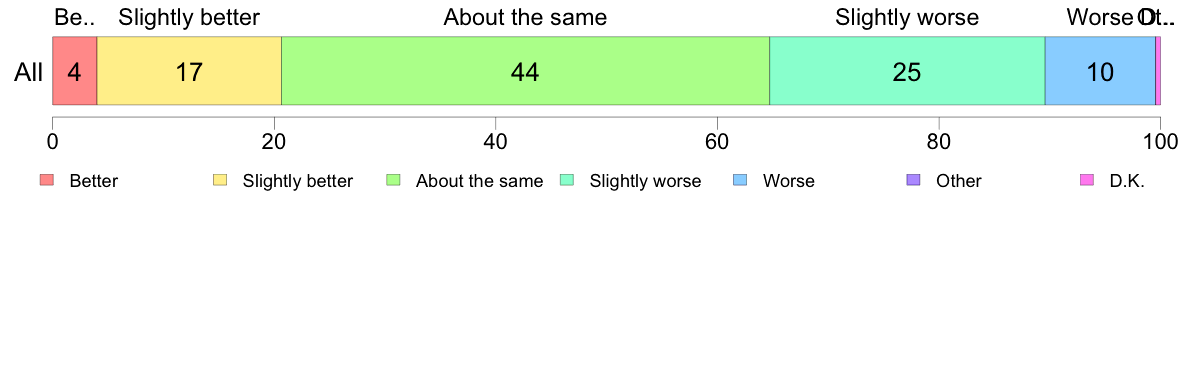
Task: Click the pink D.K. legend swatch
Action: pyautogui.click(x=1087, y=180)
